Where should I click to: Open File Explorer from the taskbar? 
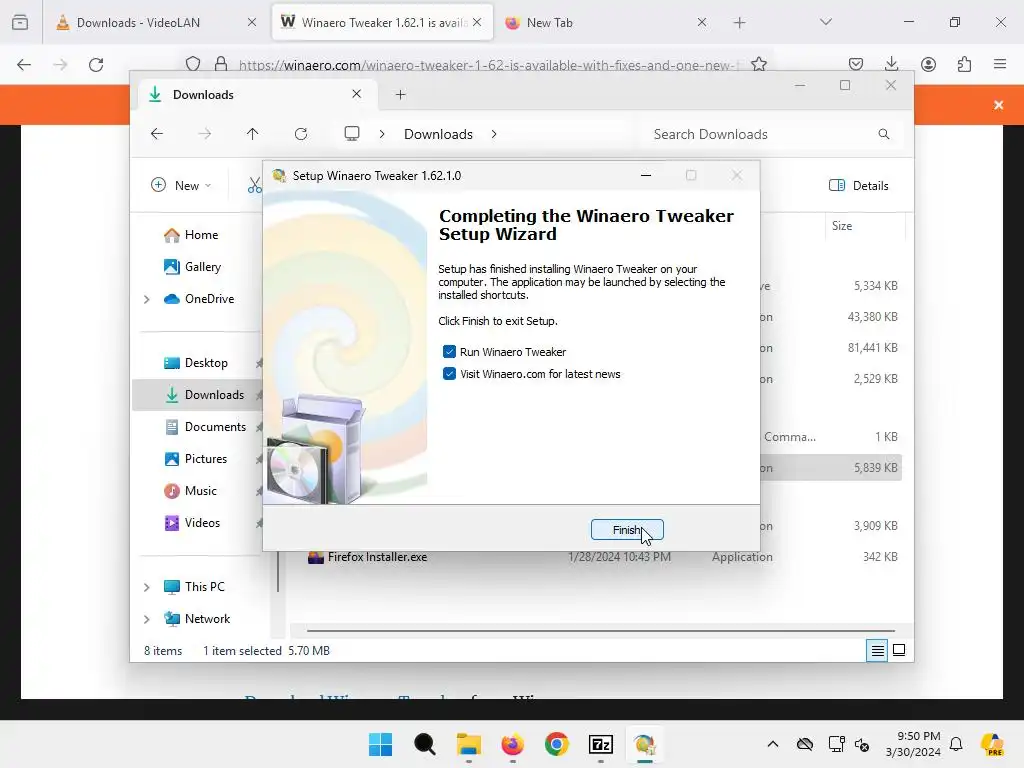coord(468,744)
